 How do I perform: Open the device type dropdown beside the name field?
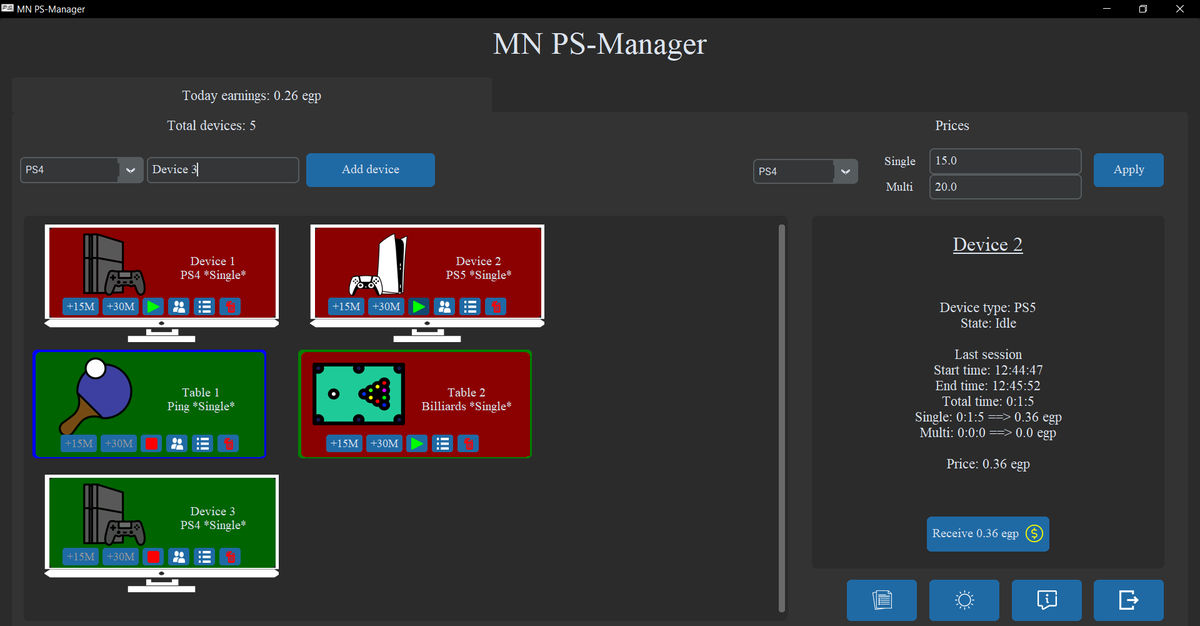point(81,170)
